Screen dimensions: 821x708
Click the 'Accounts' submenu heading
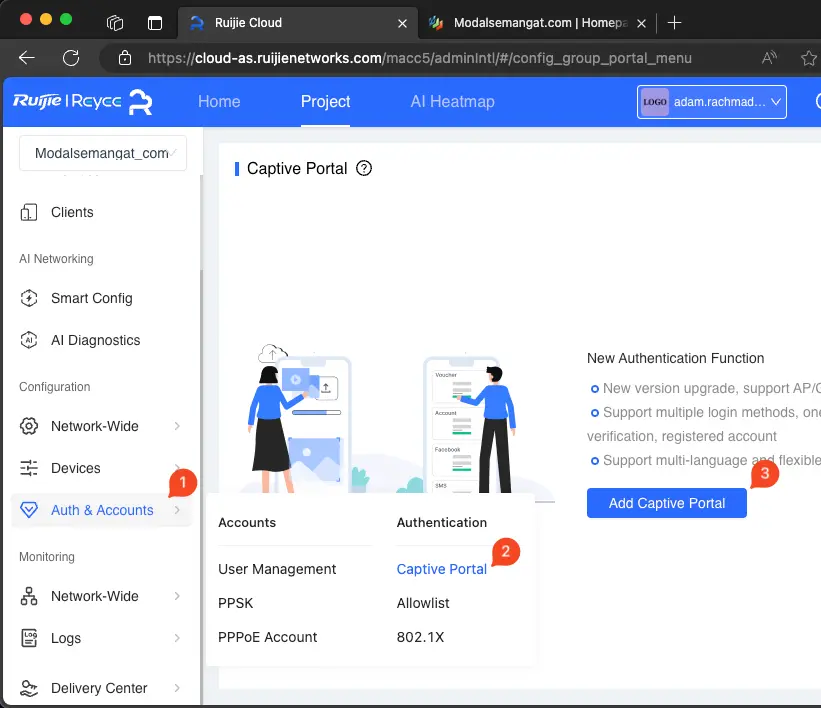(247, 522)
